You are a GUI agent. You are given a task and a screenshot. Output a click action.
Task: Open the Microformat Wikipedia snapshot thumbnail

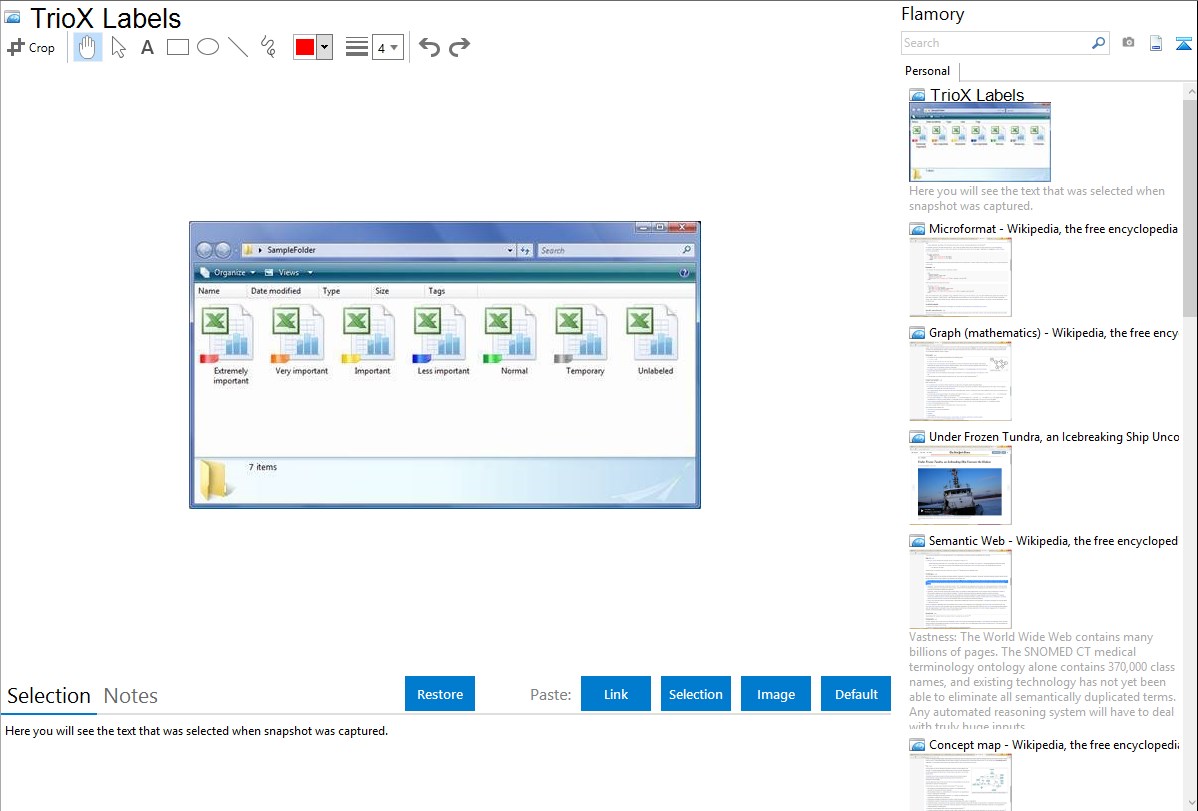[960, 277]
